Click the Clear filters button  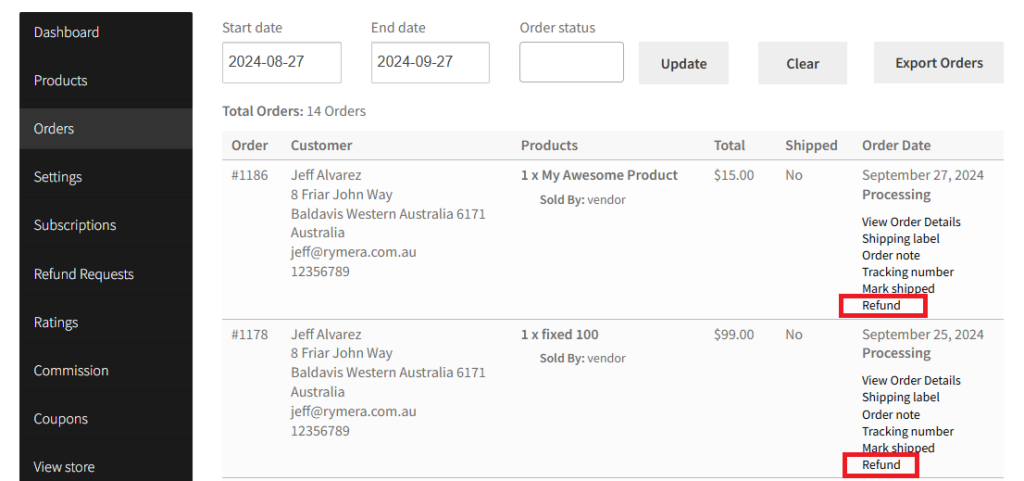(x=803, y=63)
